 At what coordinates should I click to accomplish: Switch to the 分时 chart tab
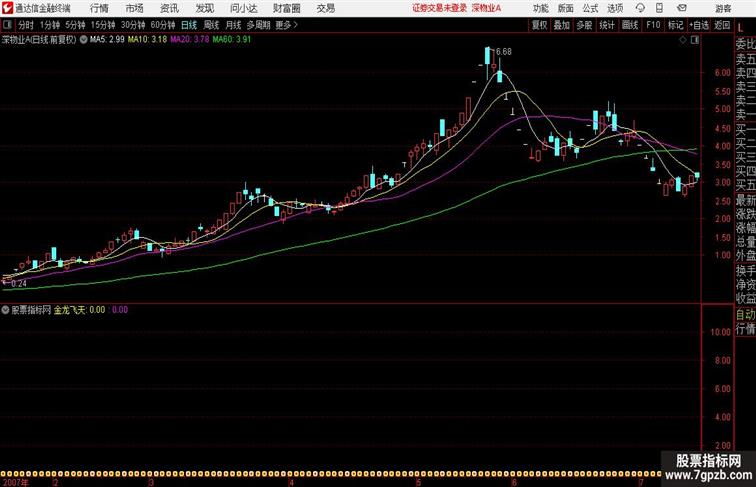(26, 25)
